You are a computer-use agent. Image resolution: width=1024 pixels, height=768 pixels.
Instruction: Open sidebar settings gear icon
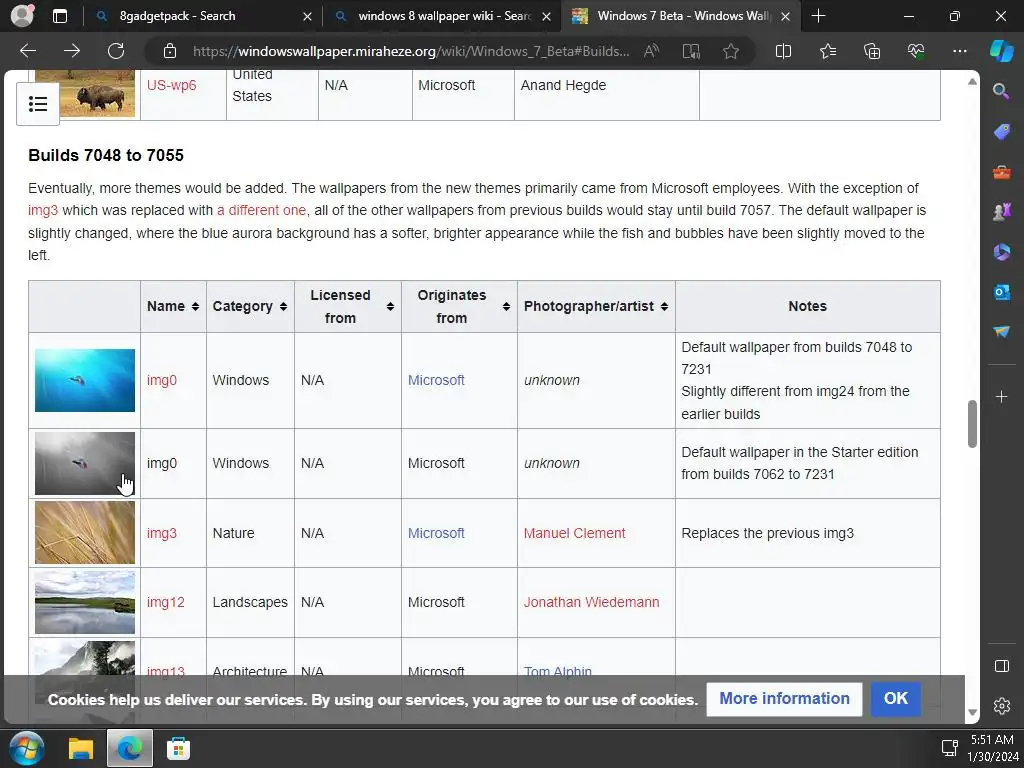1001,706
